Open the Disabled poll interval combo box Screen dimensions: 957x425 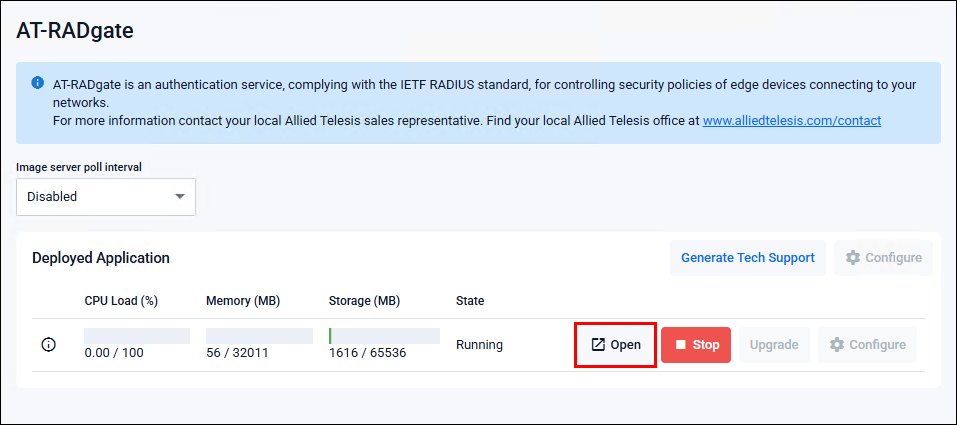click(x=106, y=197)
